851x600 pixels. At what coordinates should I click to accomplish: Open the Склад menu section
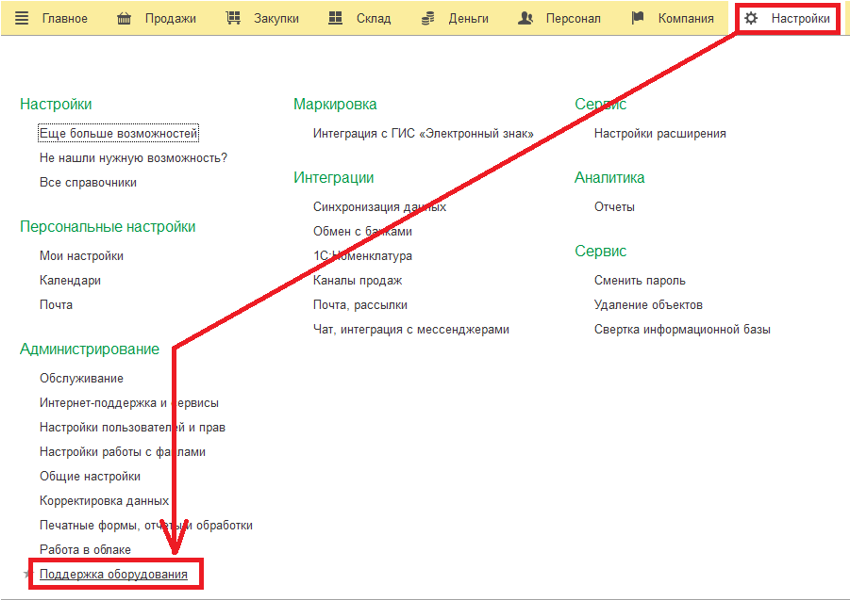pyautogui.click(x=373, y=18)
